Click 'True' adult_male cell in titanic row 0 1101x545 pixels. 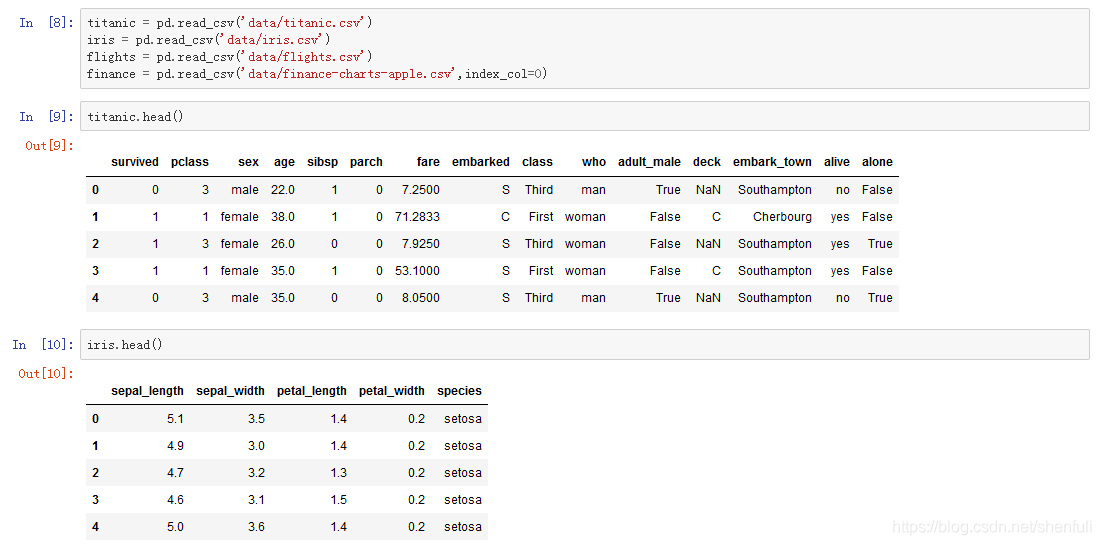coord(668,190)
